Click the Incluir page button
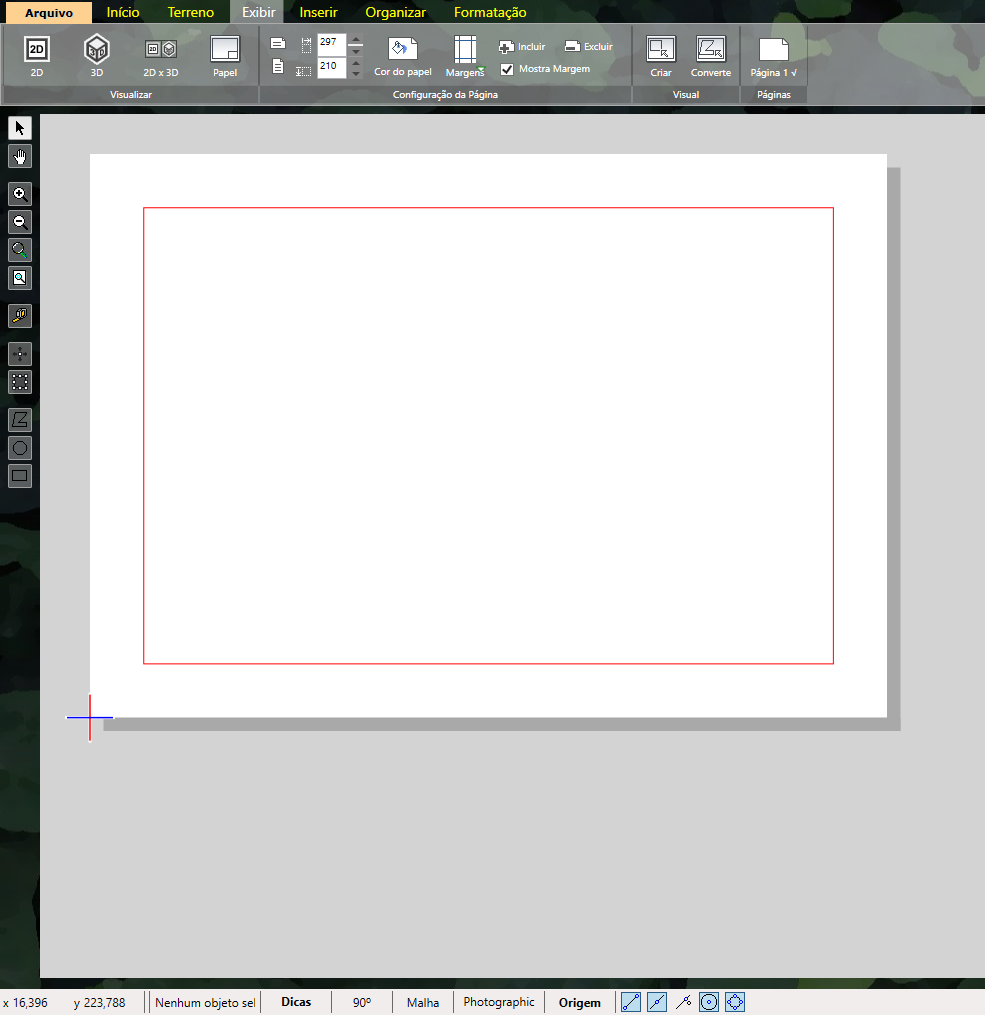Screen dimensions: 985x1015 pos(522,47)
